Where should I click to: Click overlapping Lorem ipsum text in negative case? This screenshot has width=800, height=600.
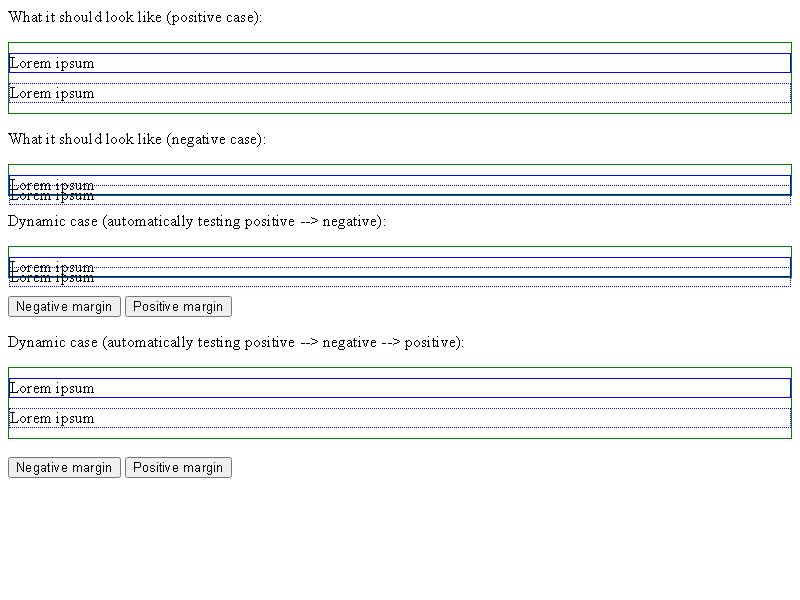(x=52, y=190)
